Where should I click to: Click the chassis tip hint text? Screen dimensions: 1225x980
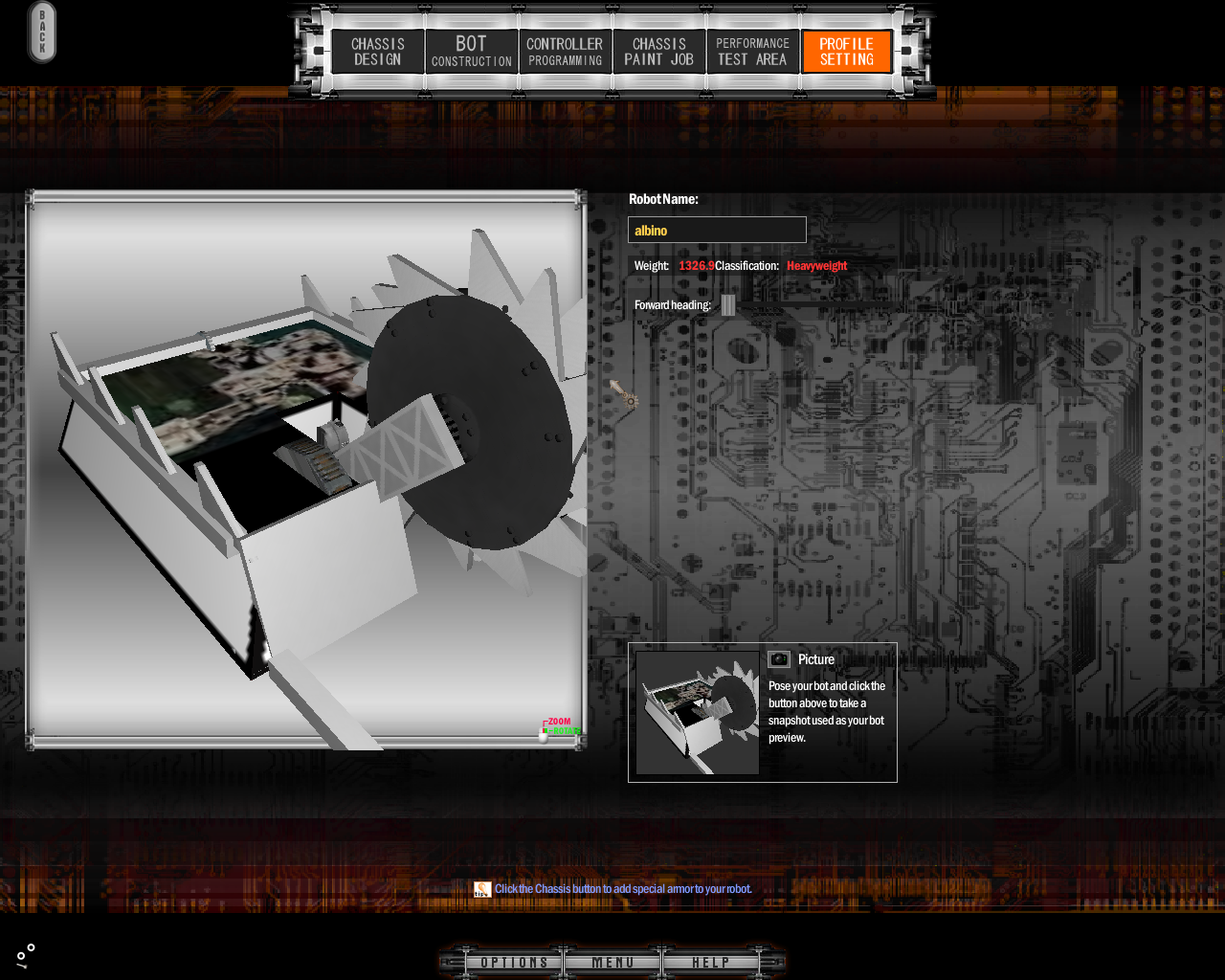click(623, 889)
